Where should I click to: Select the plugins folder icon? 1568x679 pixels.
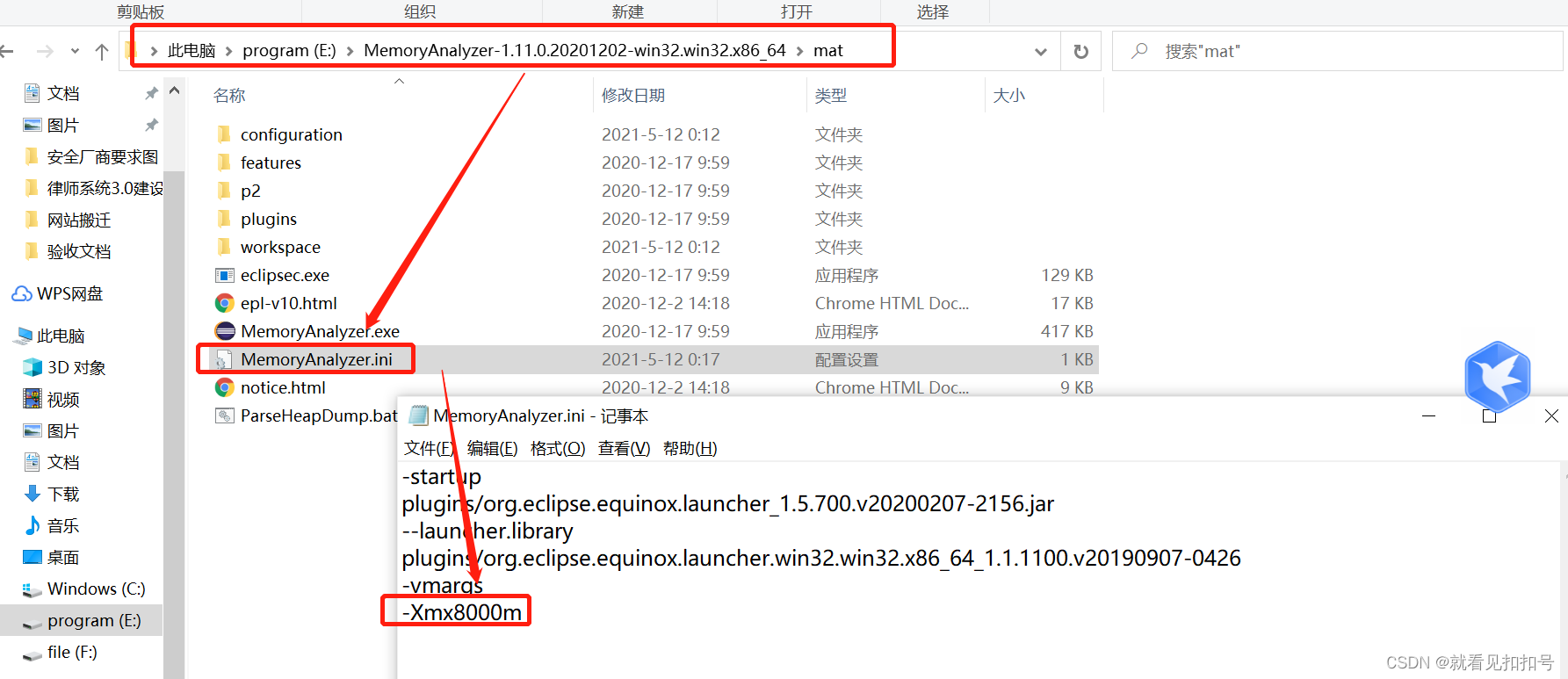pyautogui.click(x=224, y=219)
